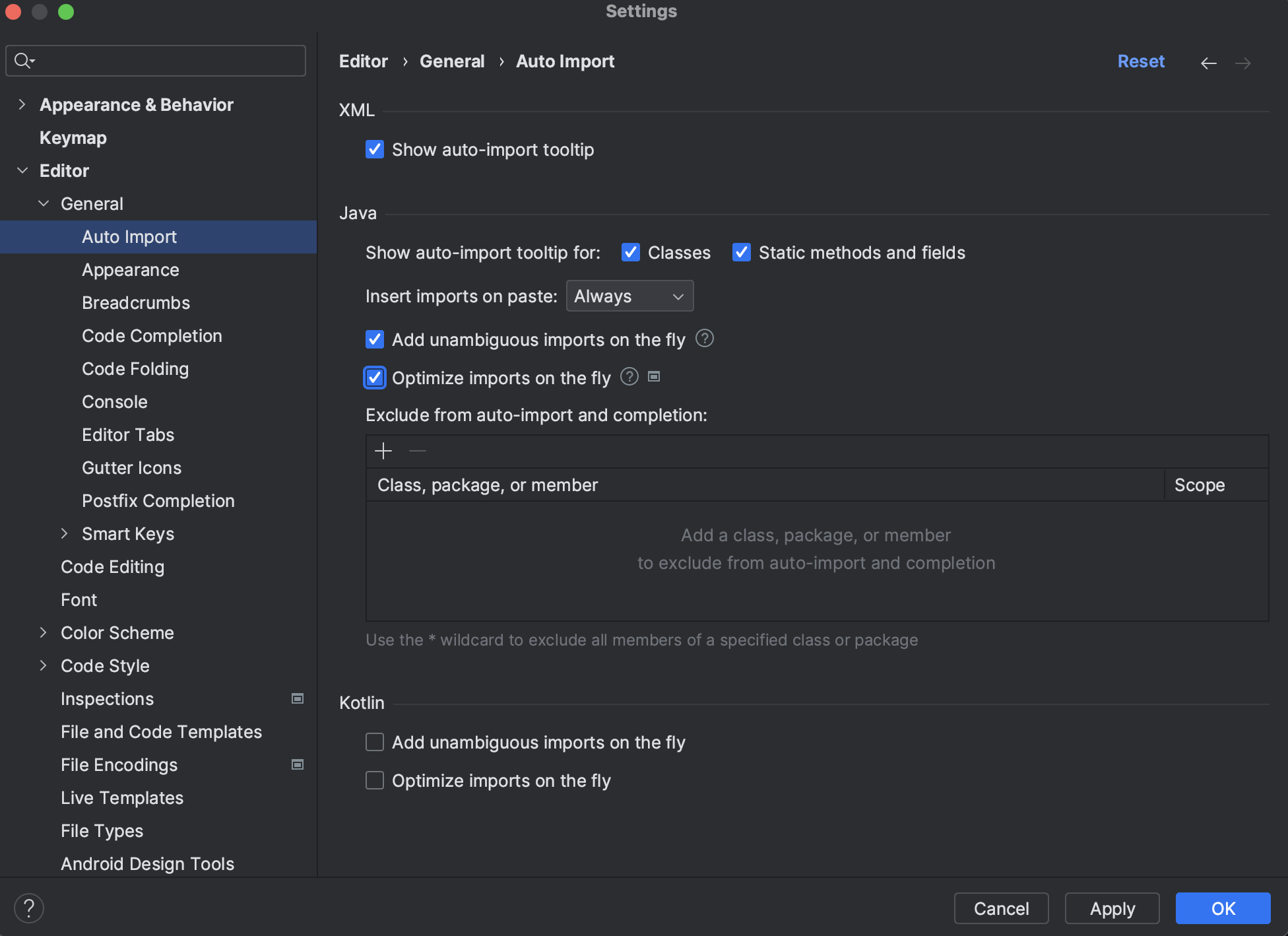
Task: Click the Reset link
Action: [1141, 61]
